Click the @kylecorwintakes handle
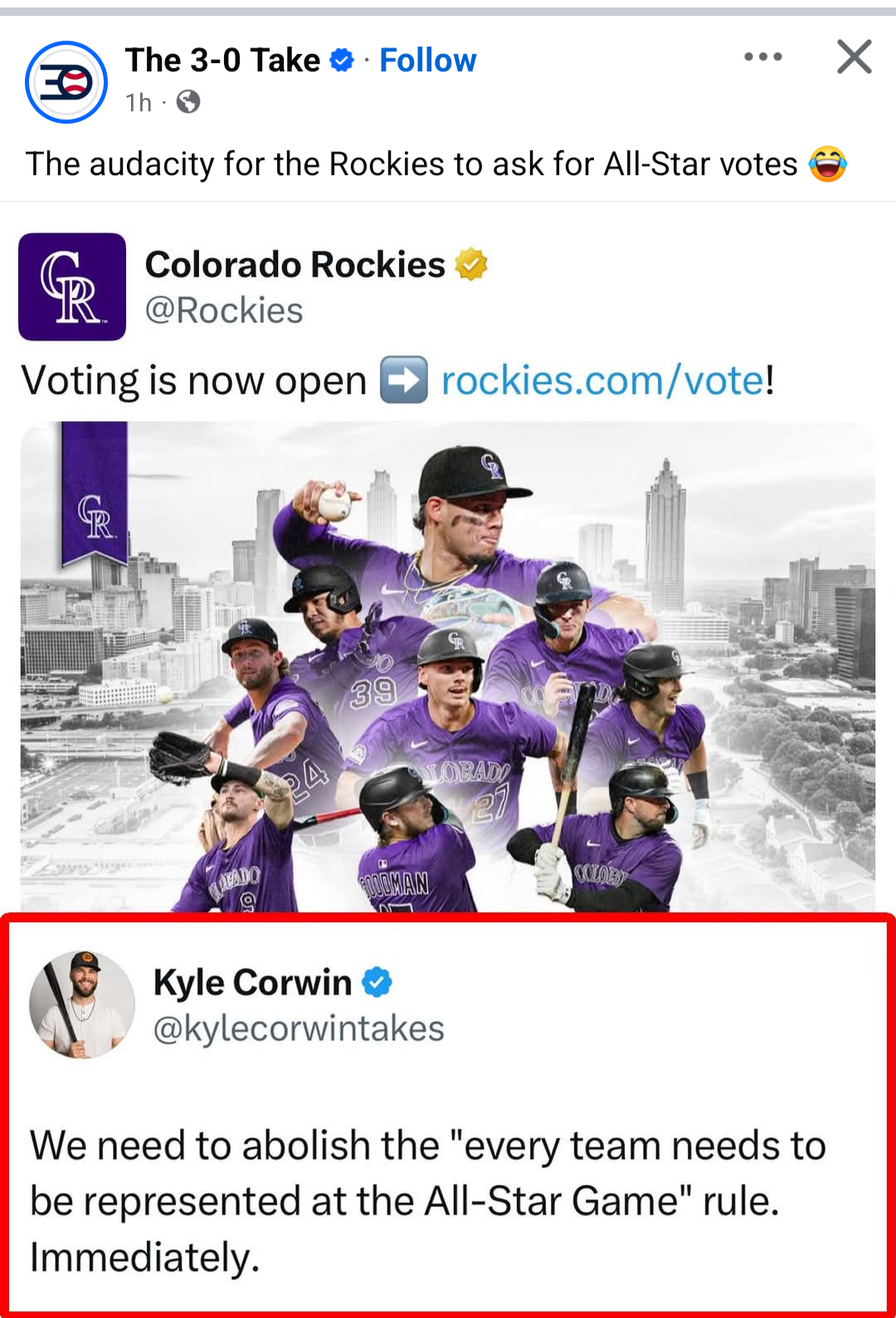Screen dimensions: 896x1318 (299, 1028)
